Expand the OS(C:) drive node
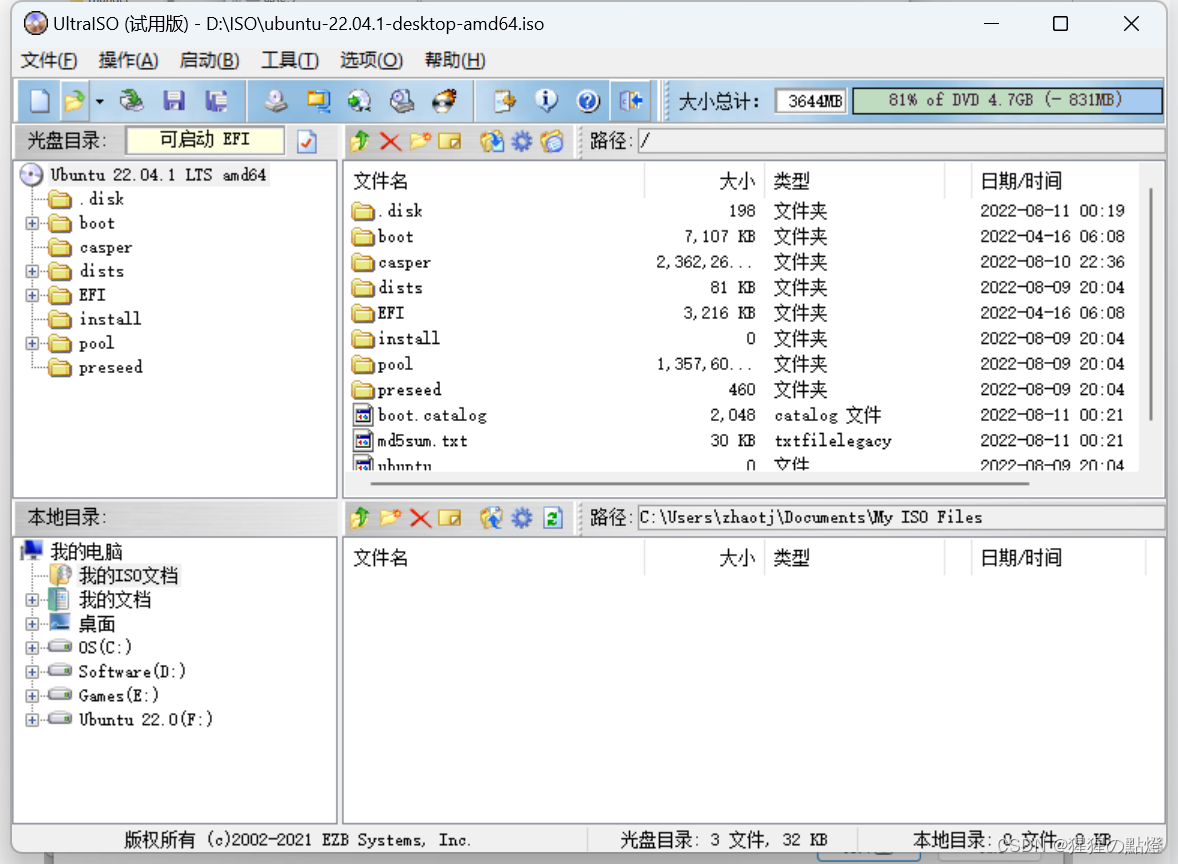 32,648
